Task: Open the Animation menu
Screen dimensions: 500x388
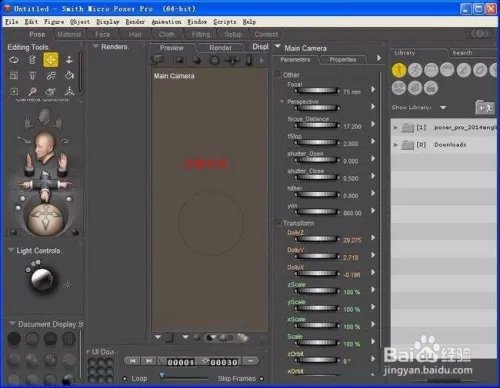Action: click(x=166, y=22)
